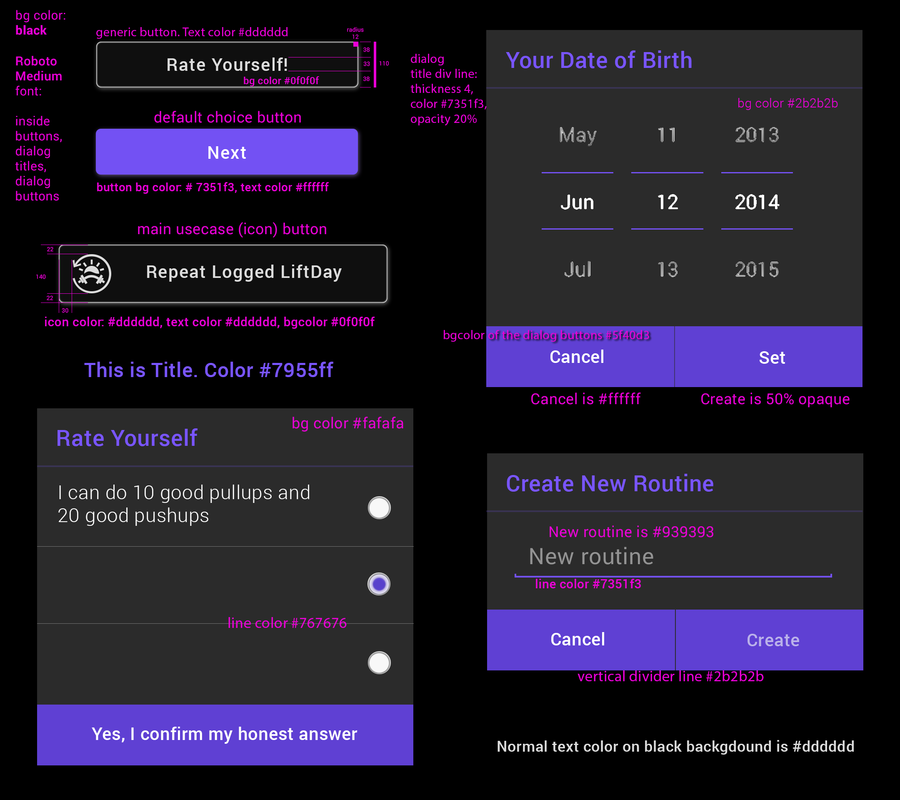The height and width of the screenshot is (800, 900).
Task: Select radio button for 10 good pullups option
Action: click(x=379, y=508)
